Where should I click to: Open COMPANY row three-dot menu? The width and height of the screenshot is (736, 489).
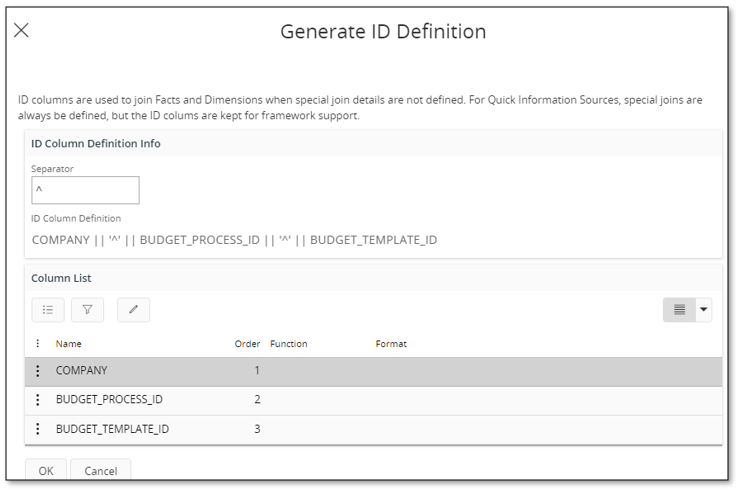38,371
